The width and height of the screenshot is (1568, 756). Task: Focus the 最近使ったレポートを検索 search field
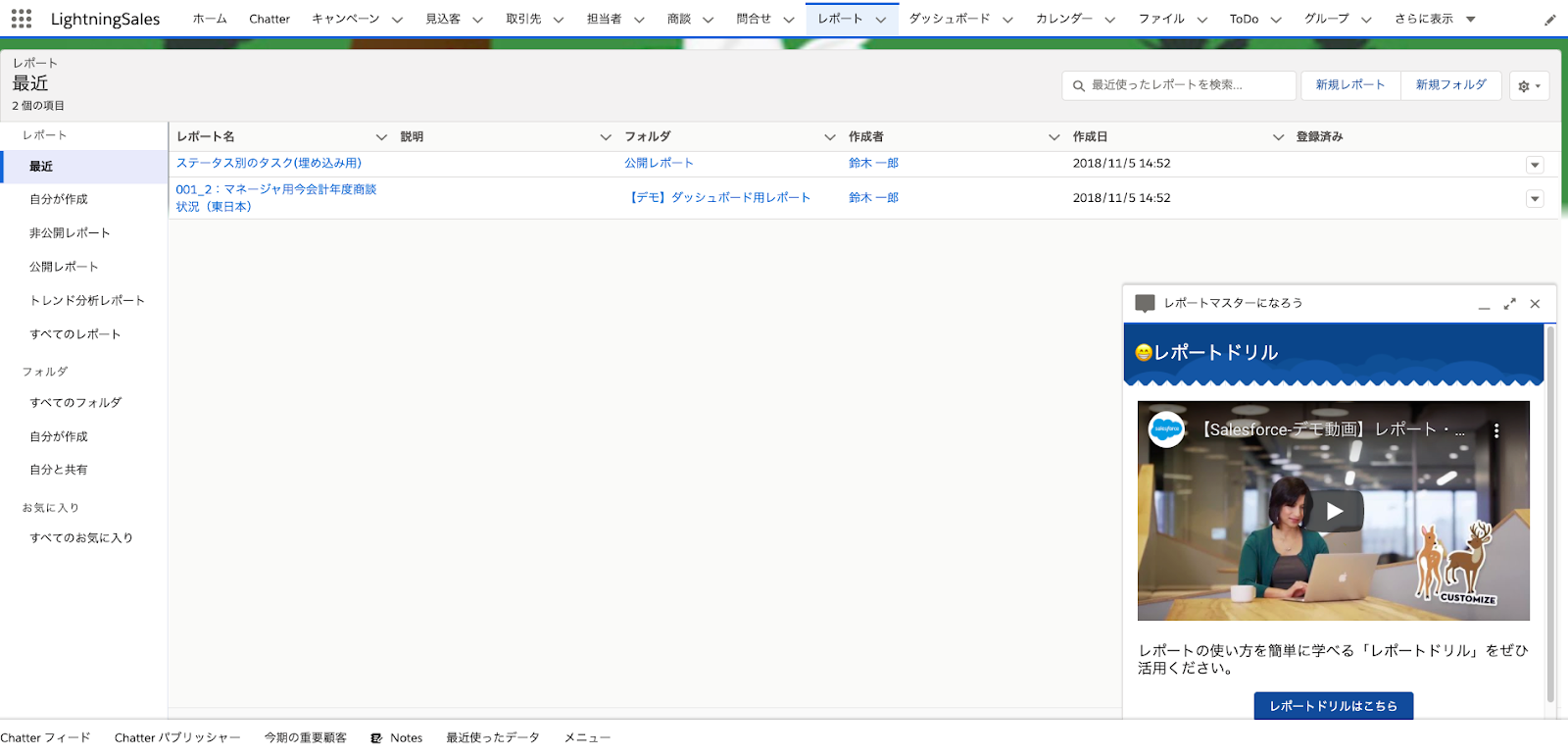click(1179, 85)
